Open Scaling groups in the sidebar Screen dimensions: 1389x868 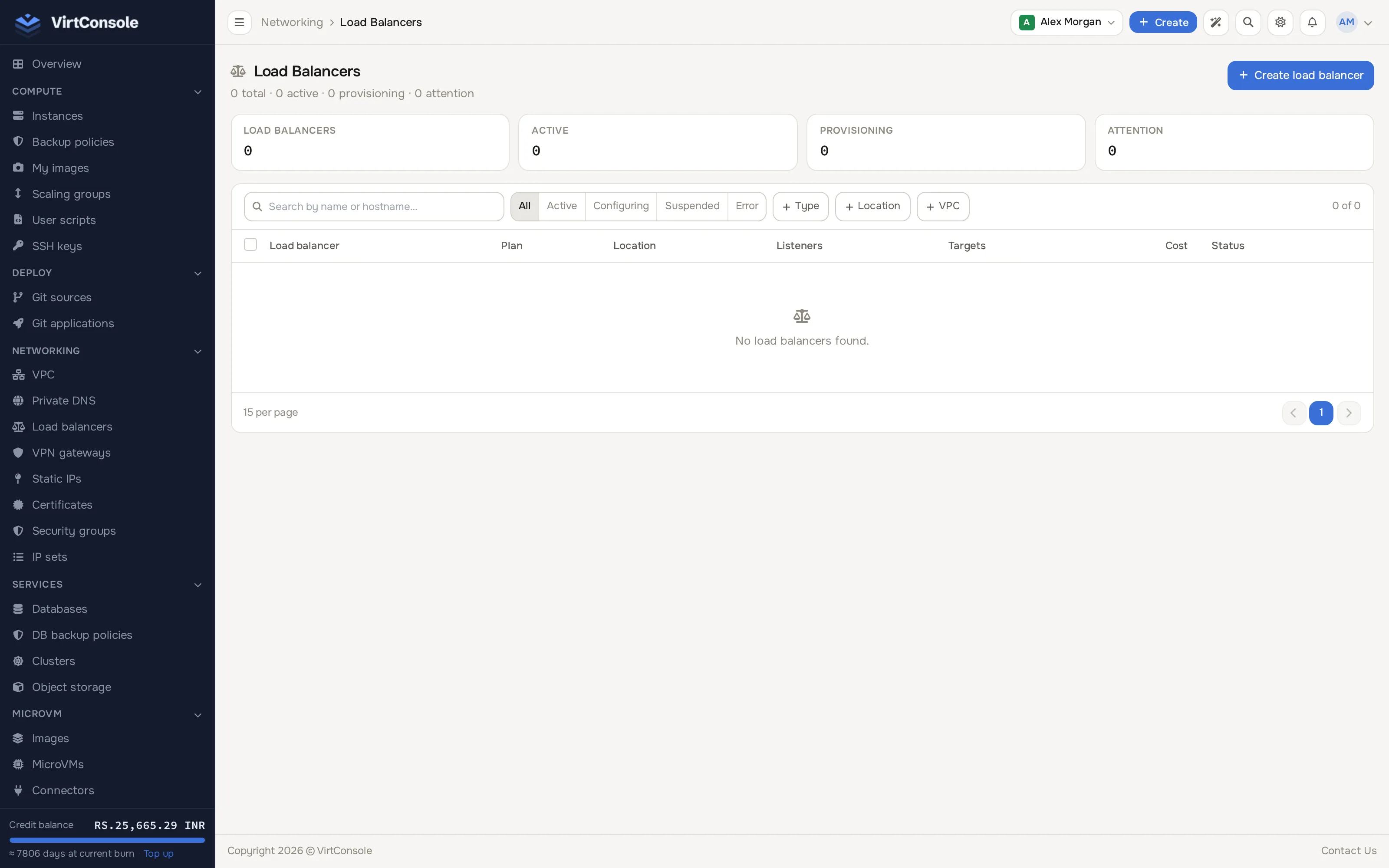tap(107, 194)
